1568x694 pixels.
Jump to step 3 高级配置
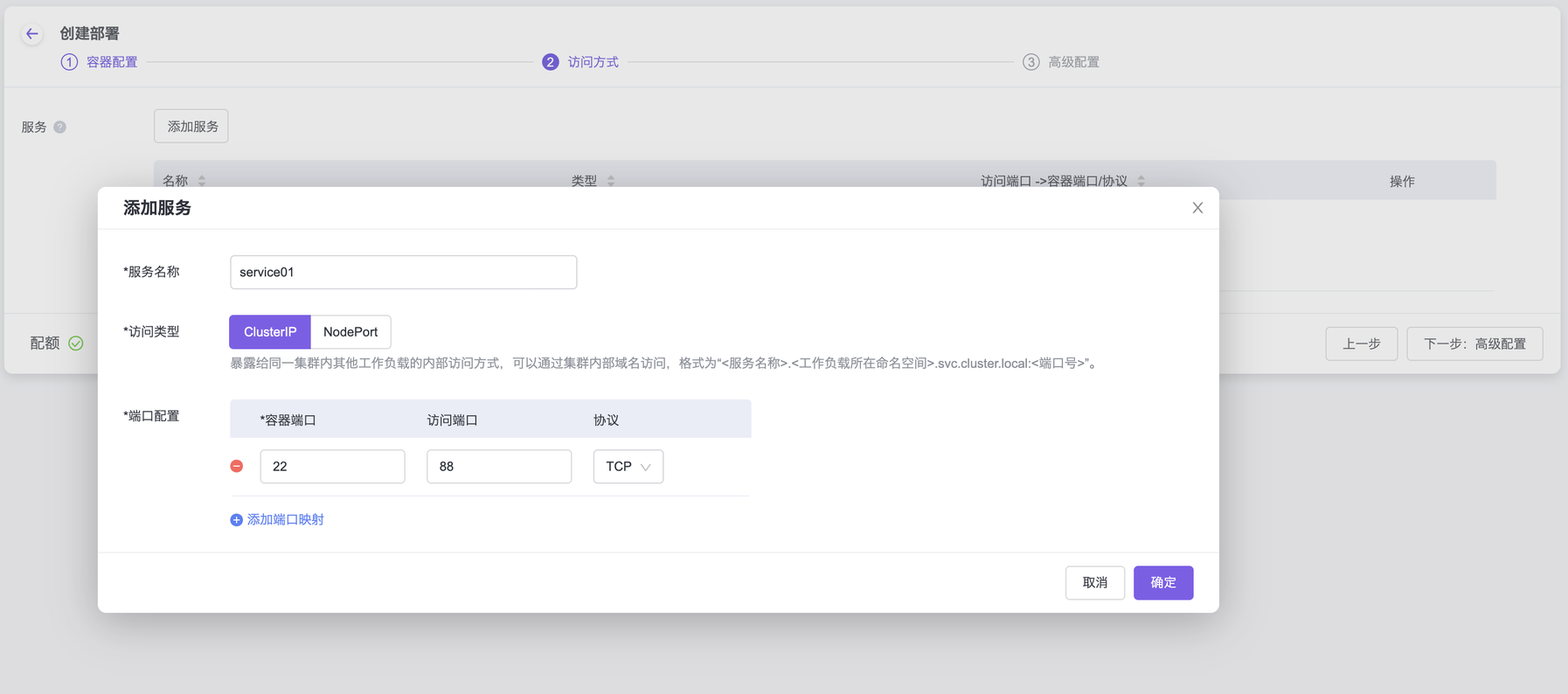click(1062, 62)
